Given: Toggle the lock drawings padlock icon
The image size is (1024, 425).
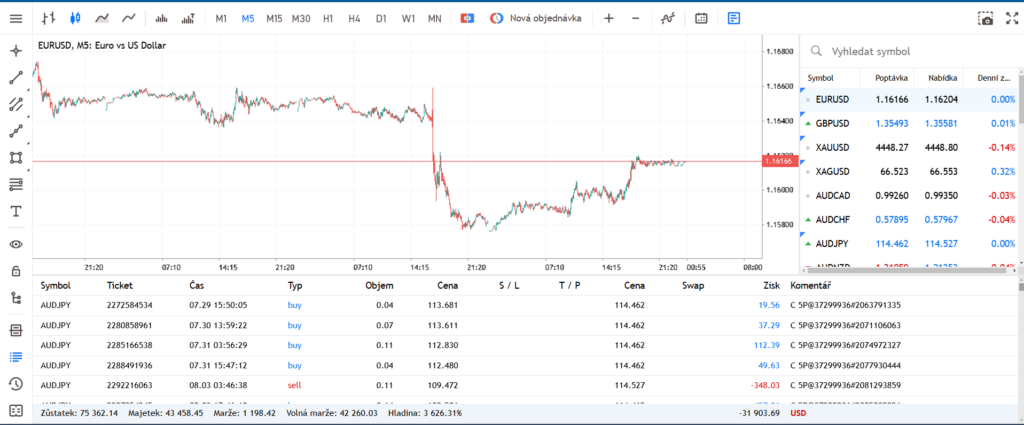Looking at the screenshot, I should pos(16,271).
